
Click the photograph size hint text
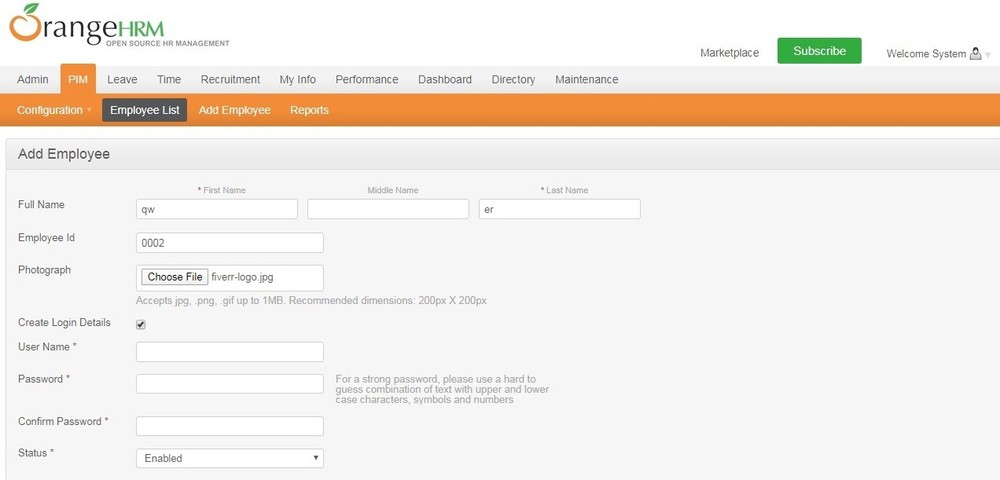pos(311,300)
